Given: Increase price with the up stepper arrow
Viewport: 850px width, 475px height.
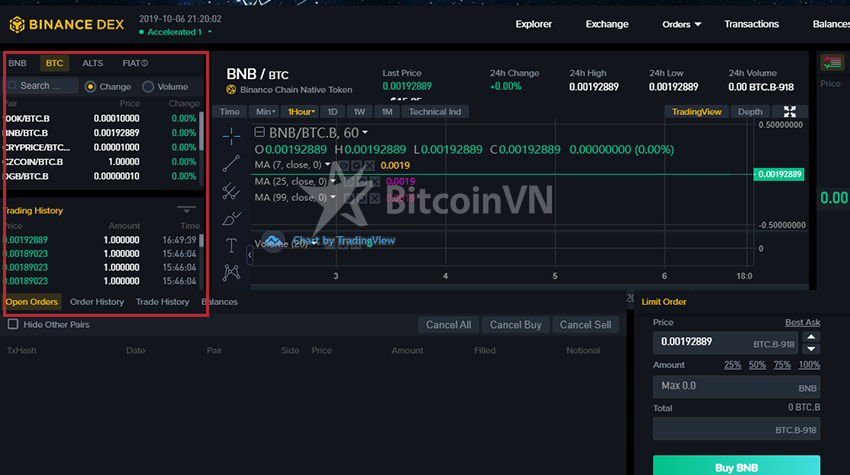Looking at the screenshot, I should 811,337.
